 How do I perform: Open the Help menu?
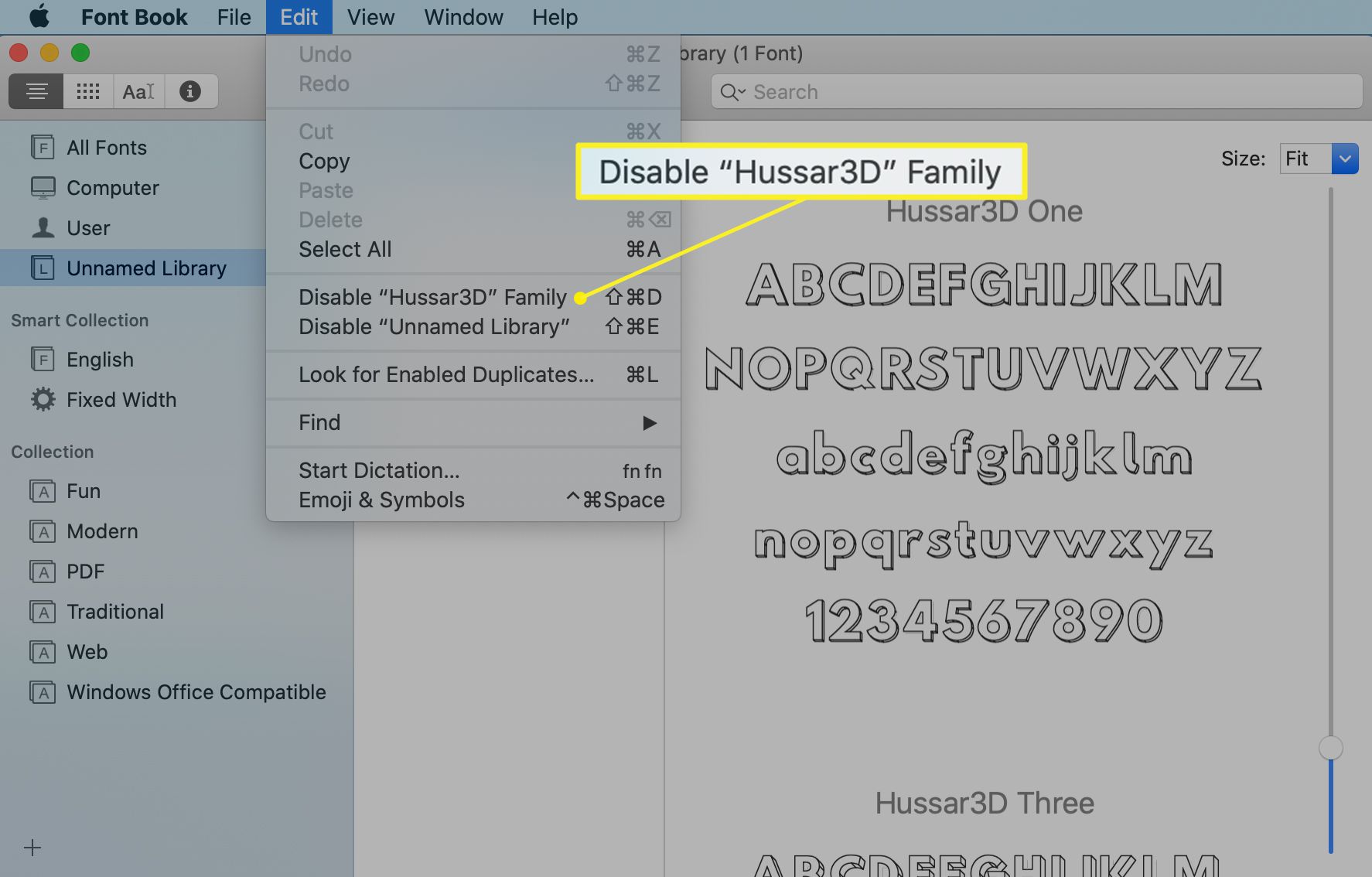(x=555, y=17)
